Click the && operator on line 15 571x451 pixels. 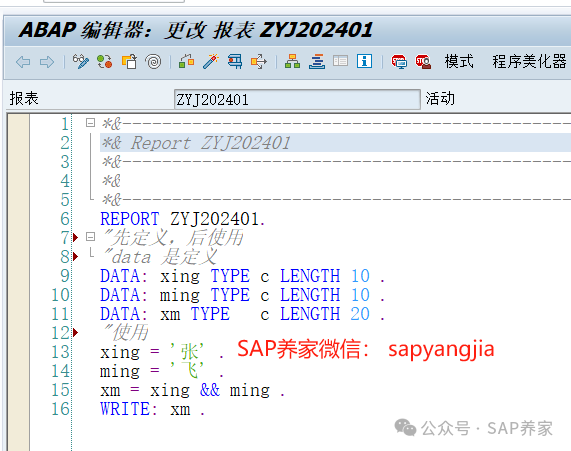point(210,390)
